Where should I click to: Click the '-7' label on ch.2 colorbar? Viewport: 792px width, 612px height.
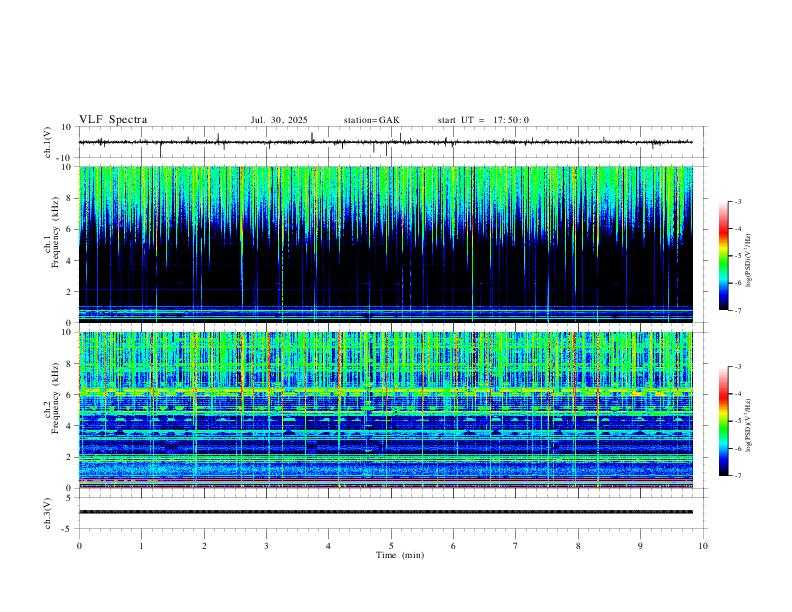pyautogui.click(x=737, y=475)
